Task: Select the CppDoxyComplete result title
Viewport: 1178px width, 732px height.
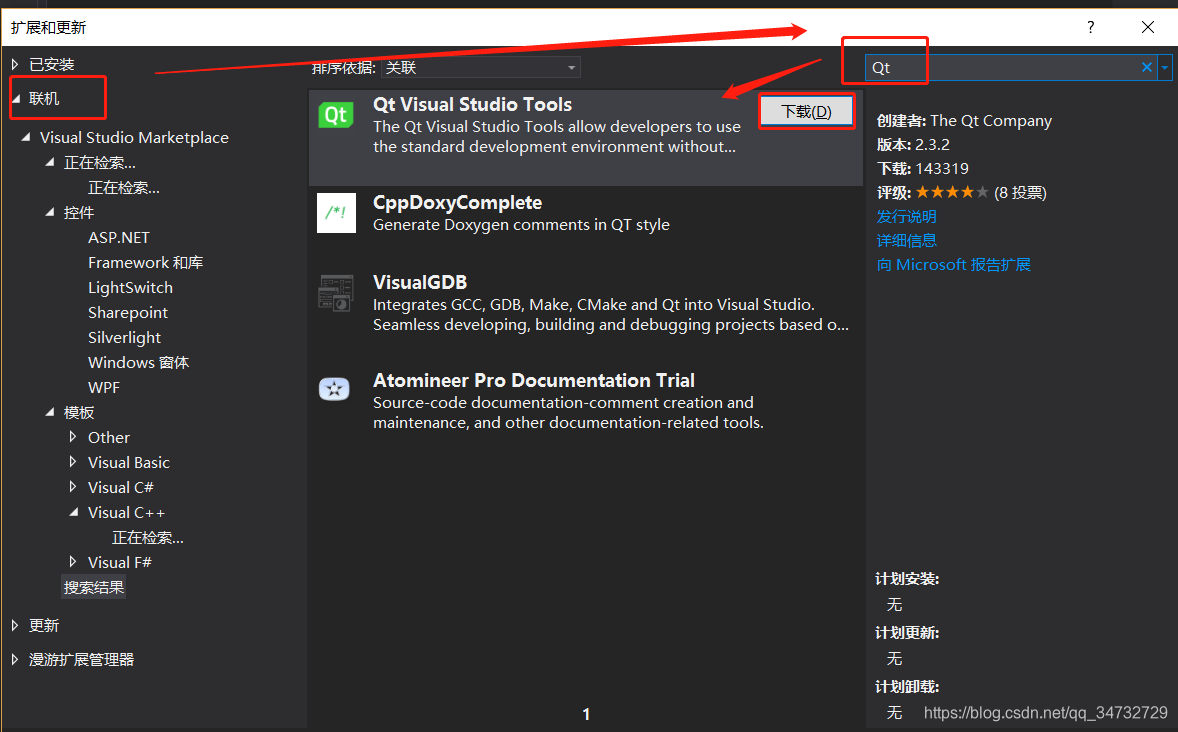Action: [x=458, y=203]
